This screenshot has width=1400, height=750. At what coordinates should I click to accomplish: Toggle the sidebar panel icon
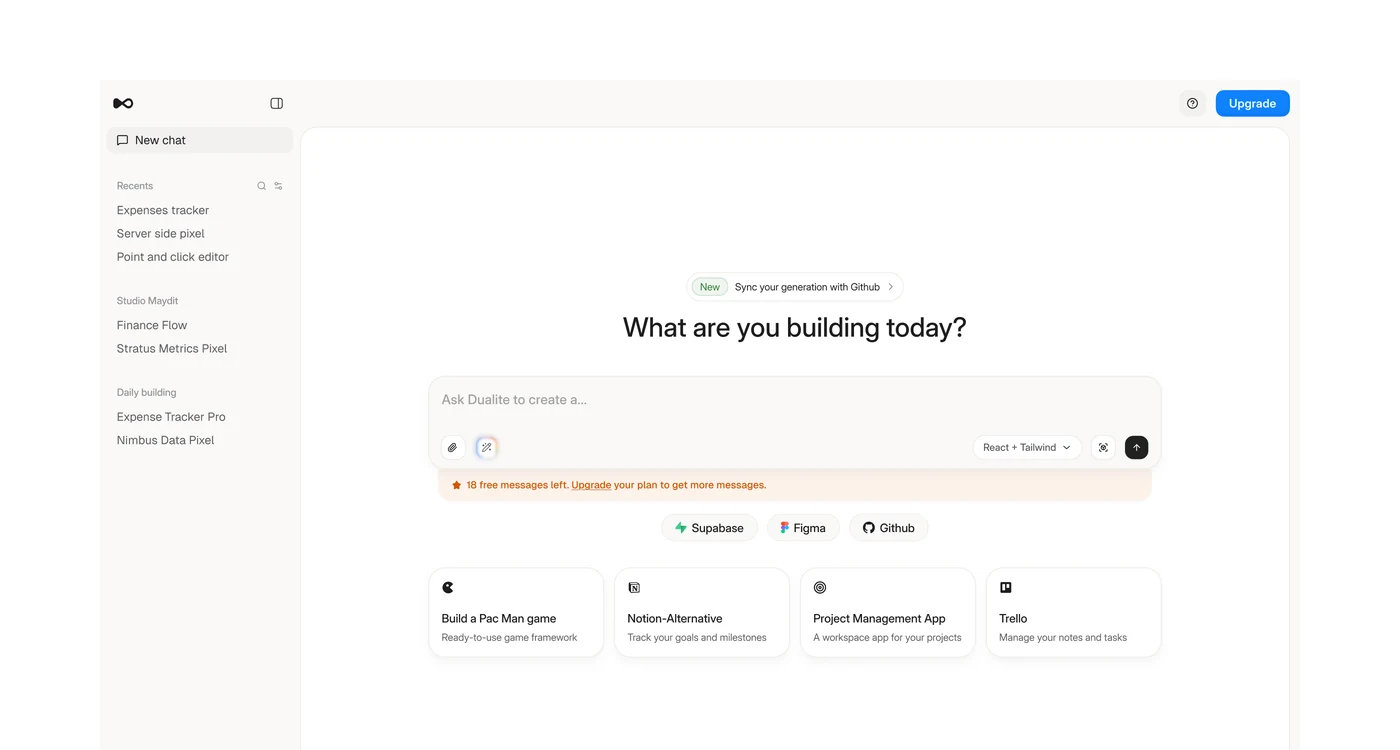[277, 103]
